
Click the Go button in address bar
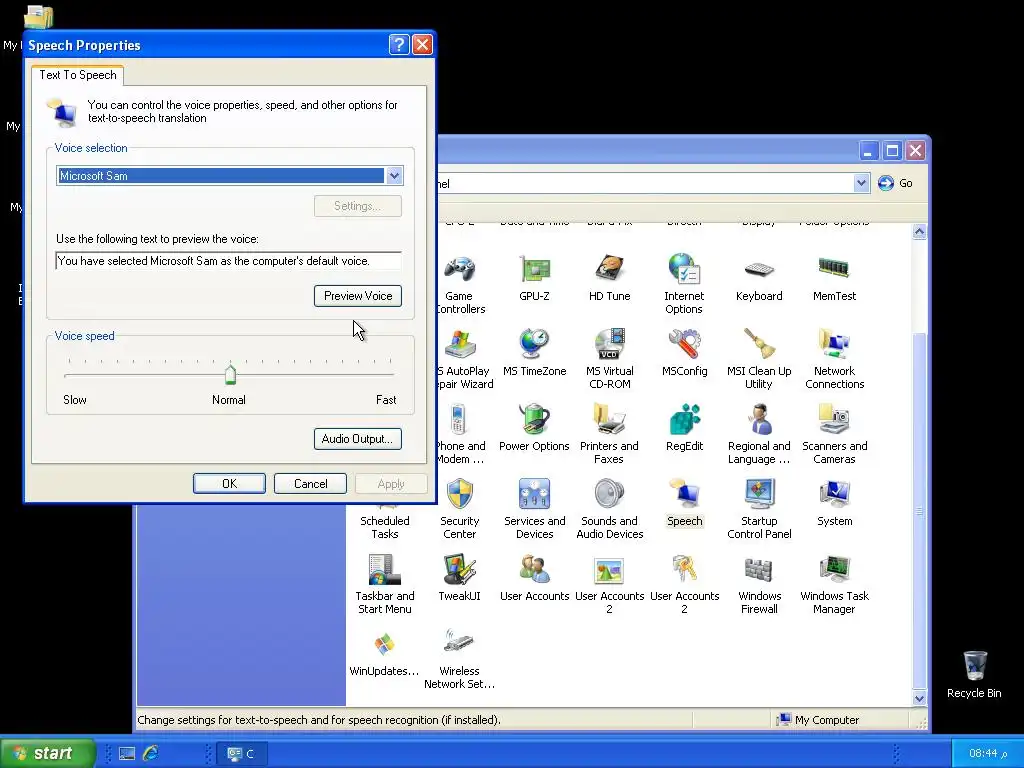point(895,184)
